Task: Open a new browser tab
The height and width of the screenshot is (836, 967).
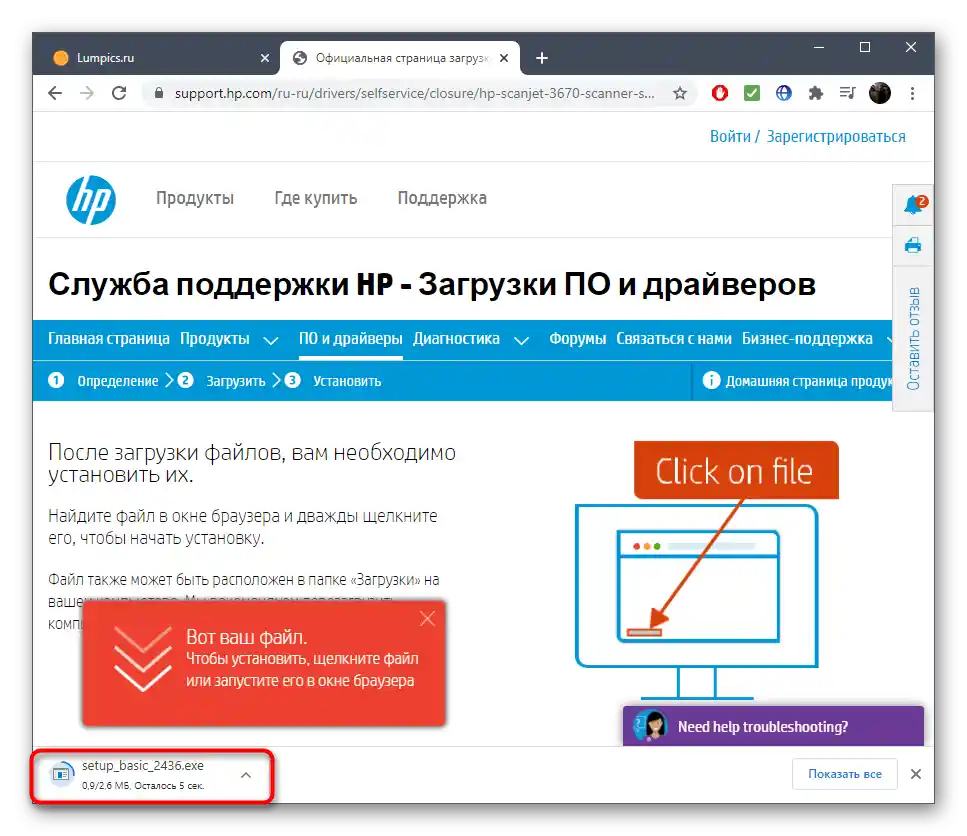Action: coord(541,58)
